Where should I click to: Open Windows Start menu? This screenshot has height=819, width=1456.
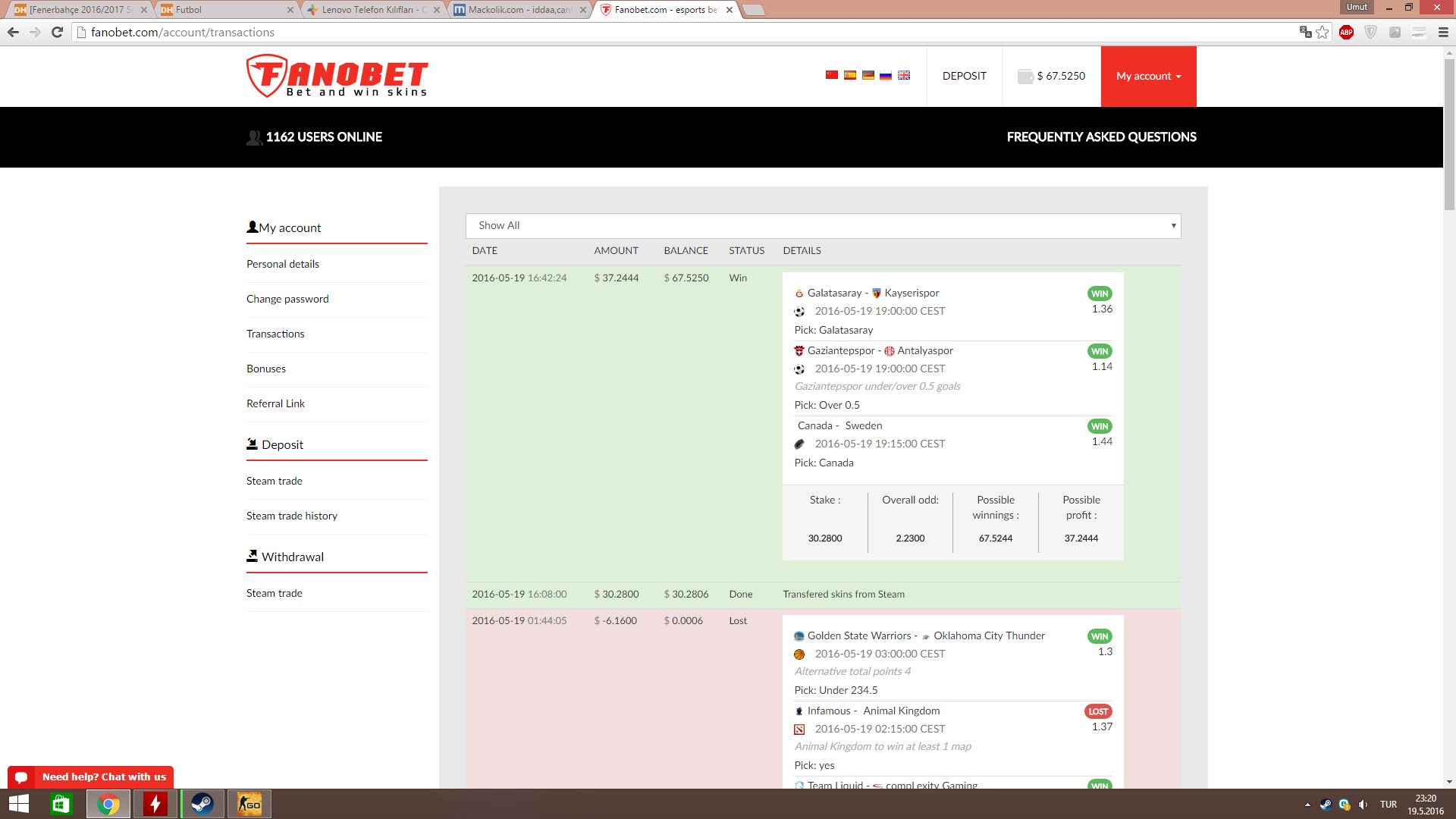tap(18, 804)
